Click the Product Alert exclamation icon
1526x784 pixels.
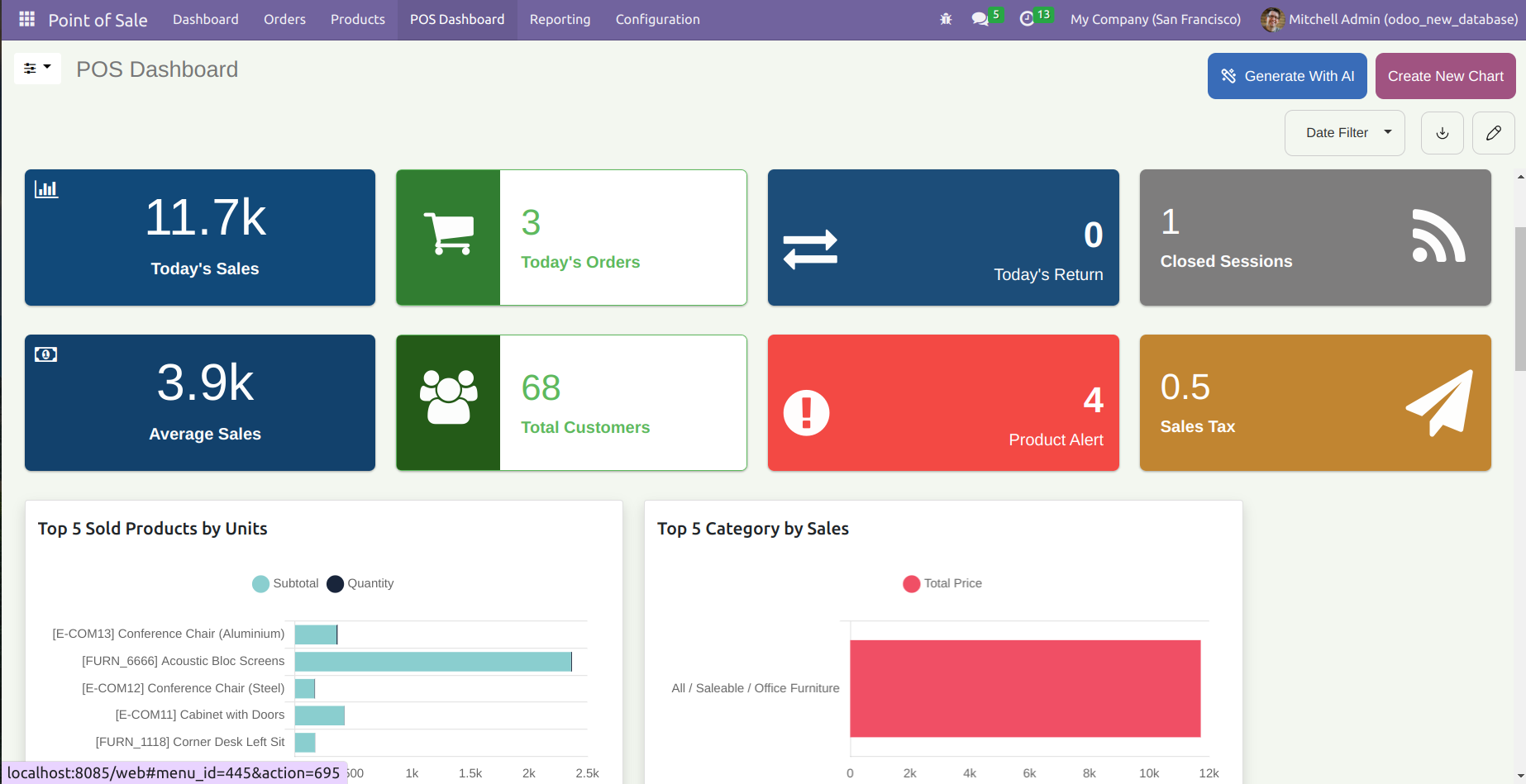806,412
